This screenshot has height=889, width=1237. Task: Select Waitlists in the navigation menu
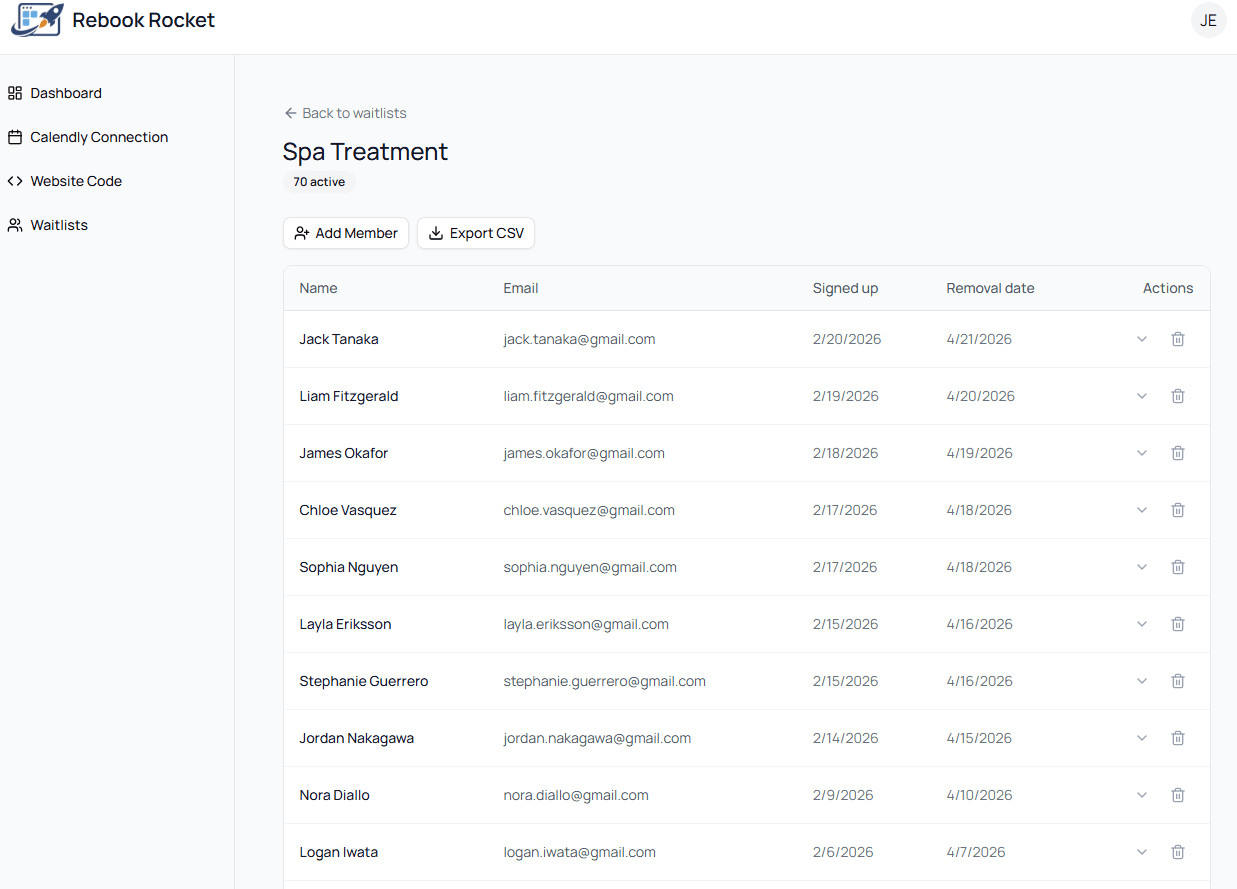point(58,224)
